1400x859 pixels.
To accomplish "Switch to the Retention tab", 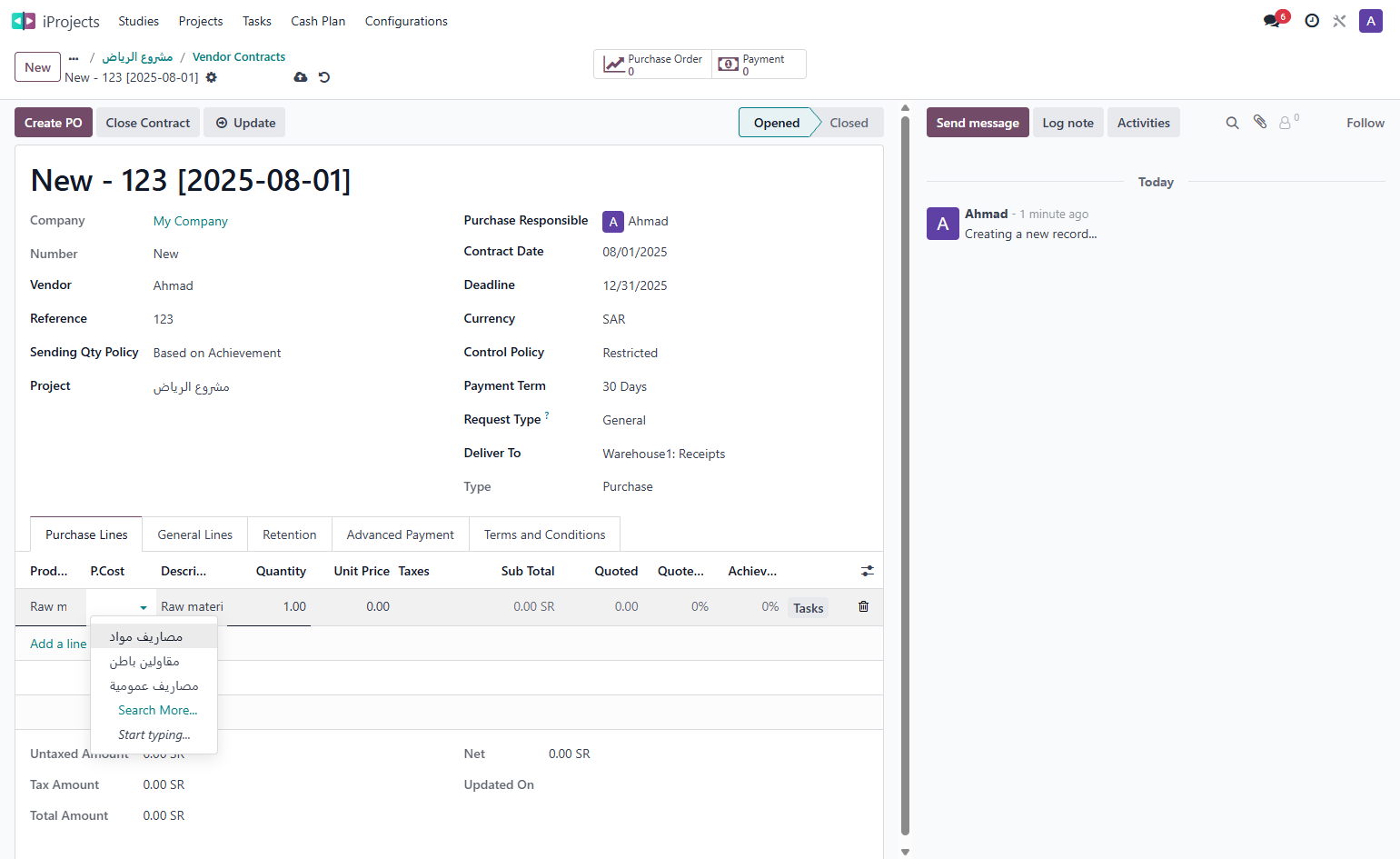I will point(290,534).
